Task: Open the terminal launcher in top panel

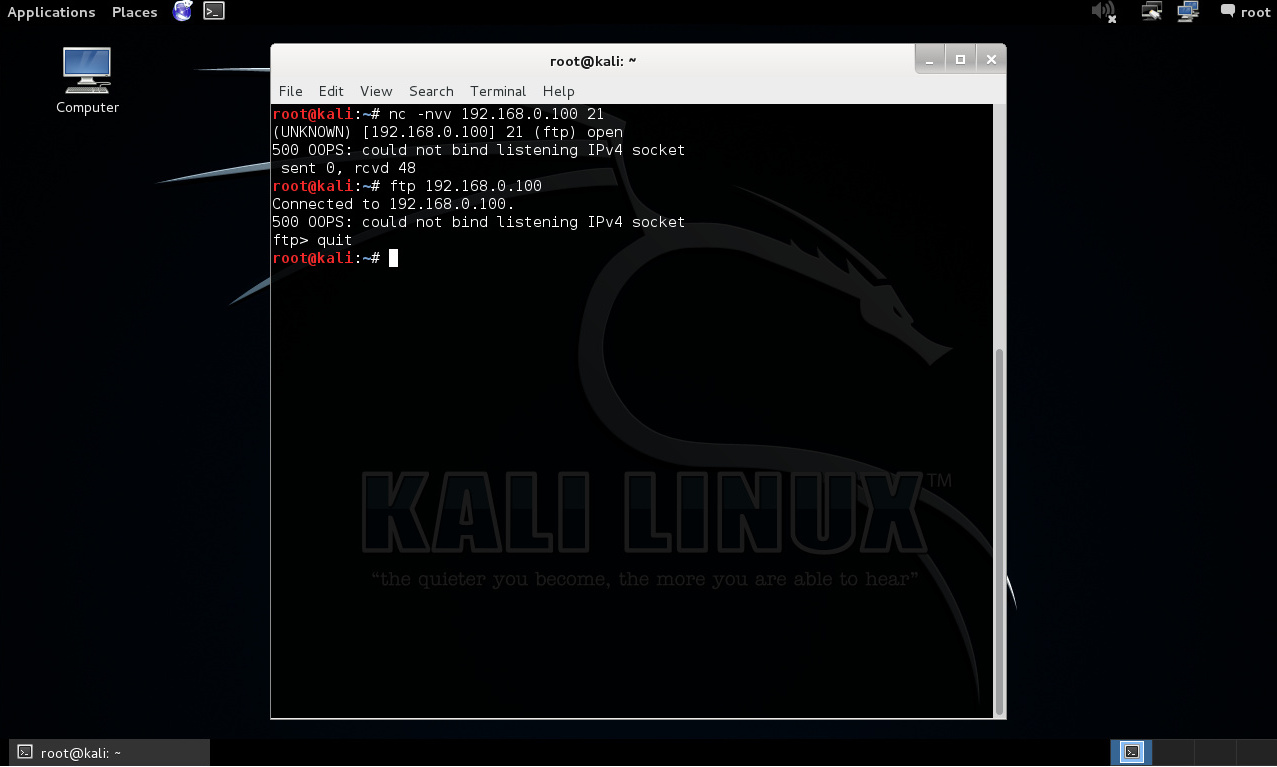Action: (213, 12)
